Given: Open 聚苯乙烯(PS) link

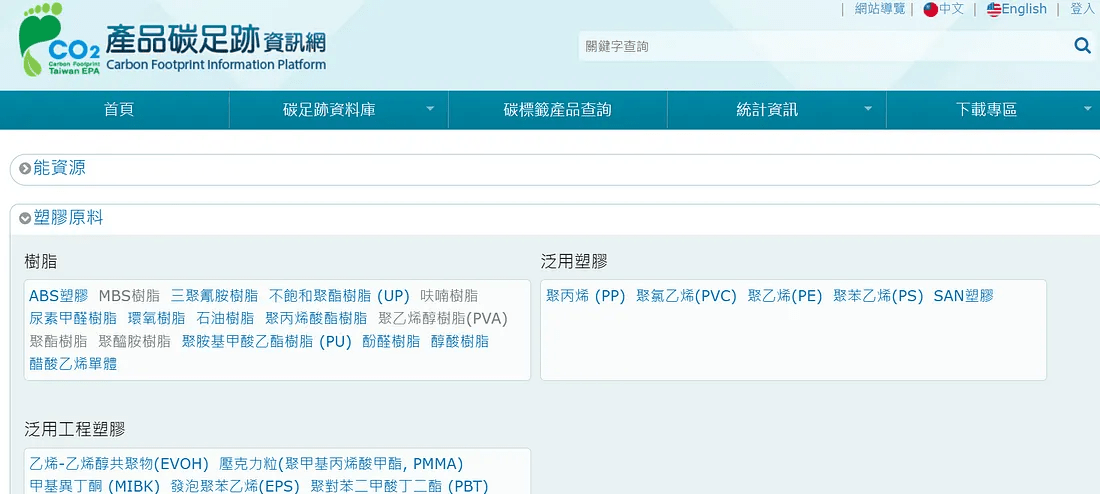Looking at the screenshot, I should tap(878, 296).
